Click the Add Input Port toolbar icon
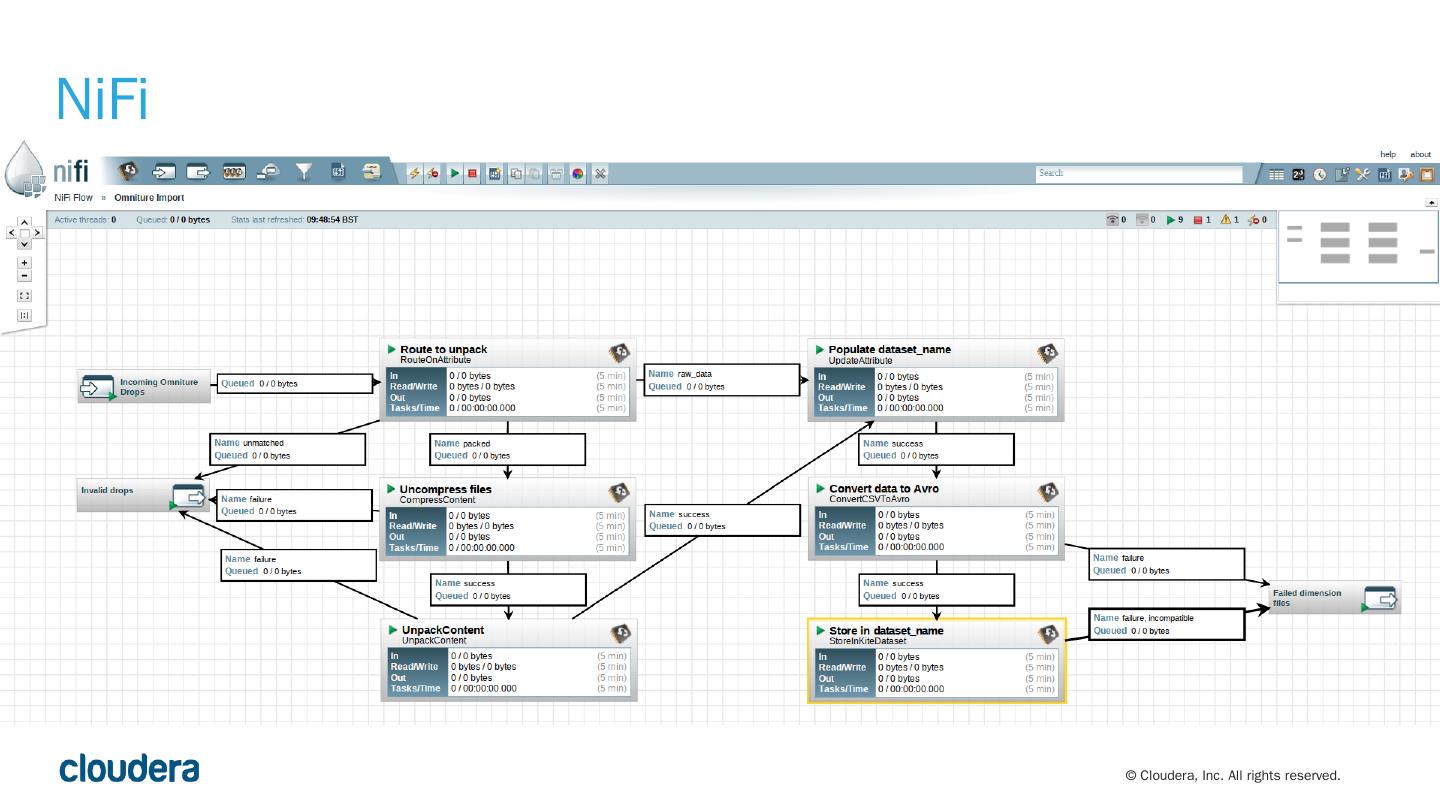This screenshot has width=1440, height=810. [x=163, y=173]
